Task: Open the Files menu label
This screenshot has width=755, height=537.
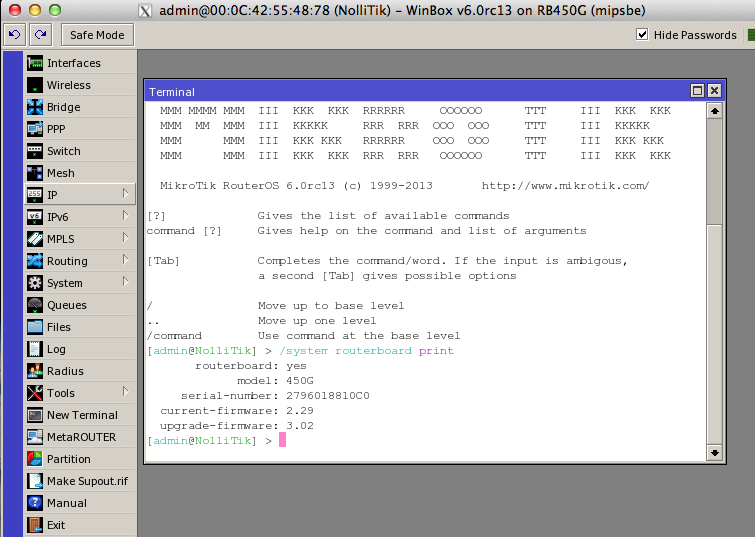Action: pos(59,327)
